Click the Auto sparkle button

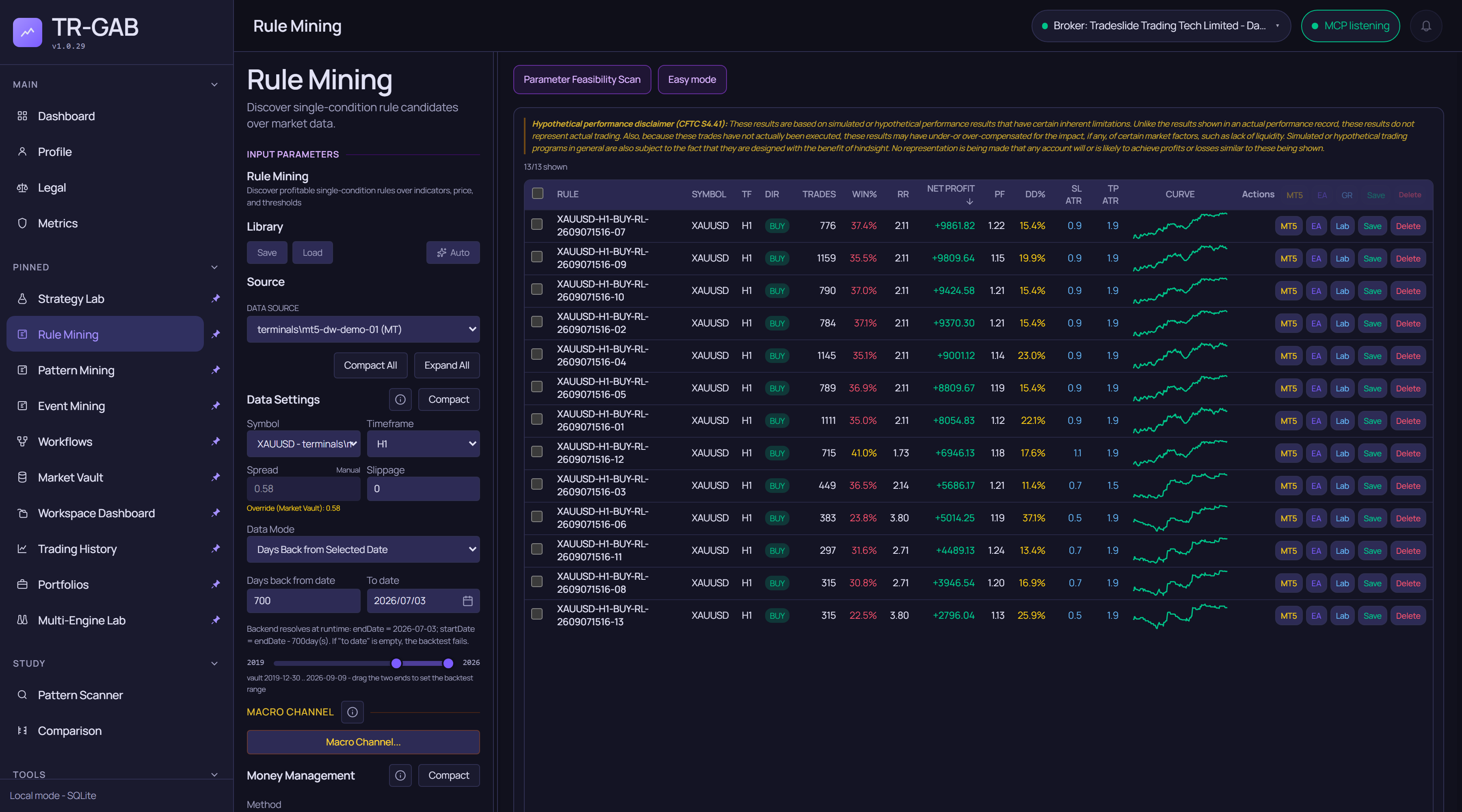pyautogui.click(x=453, y=253)
